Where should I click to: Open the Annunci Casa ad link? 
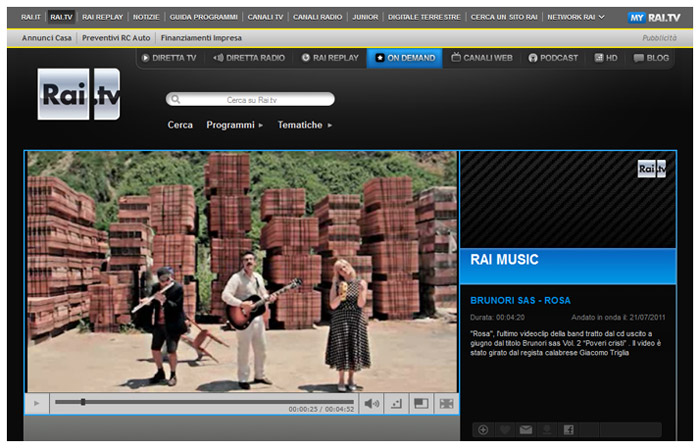point(46,38)
